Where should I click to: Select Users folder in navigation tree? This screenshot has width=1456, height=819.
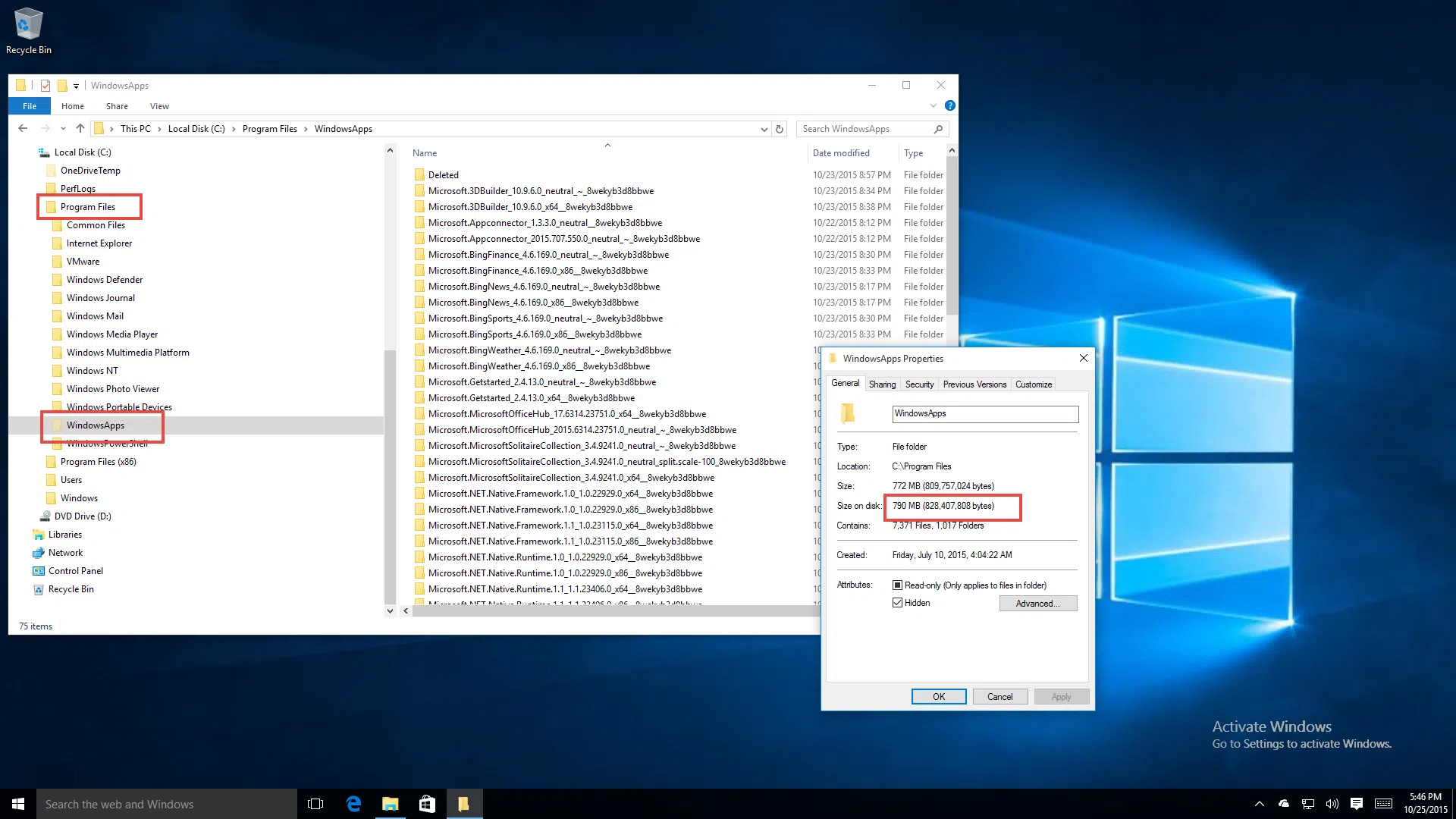[x=71, y=480]
